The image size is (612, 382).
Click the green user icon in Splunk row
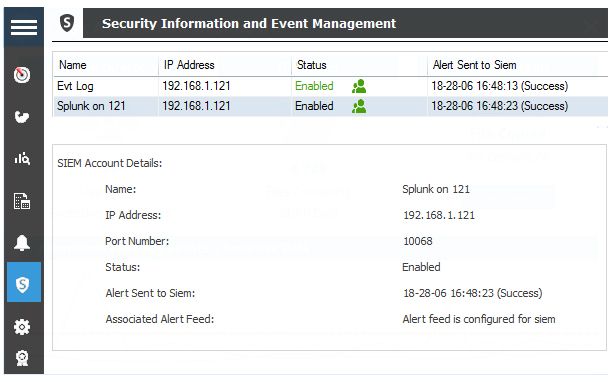[x=359, y=106]
